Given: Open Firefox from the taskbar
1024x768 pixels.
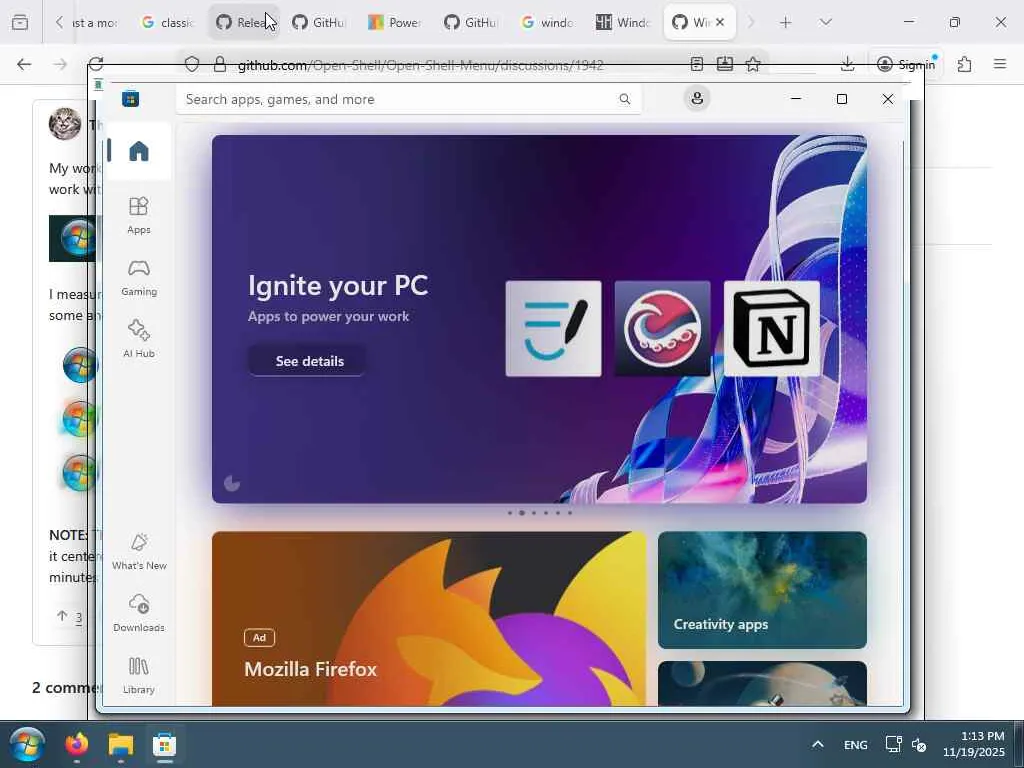Looking at the screenshot, I should [x=77, y=744].
